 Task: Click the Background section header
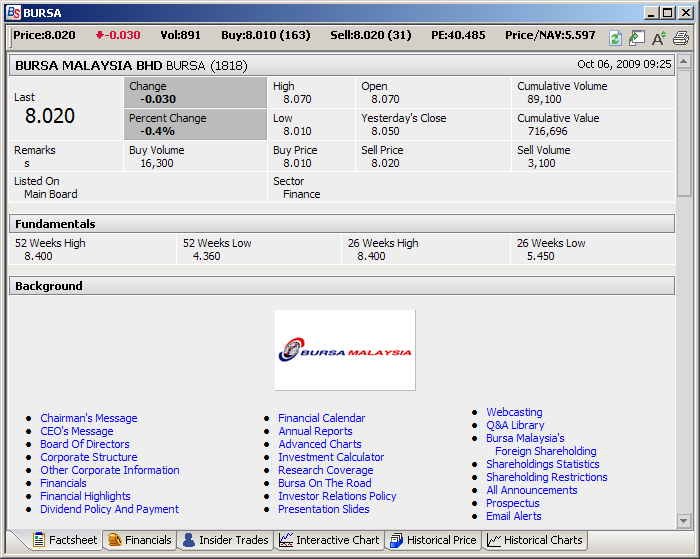coord(342,286)
